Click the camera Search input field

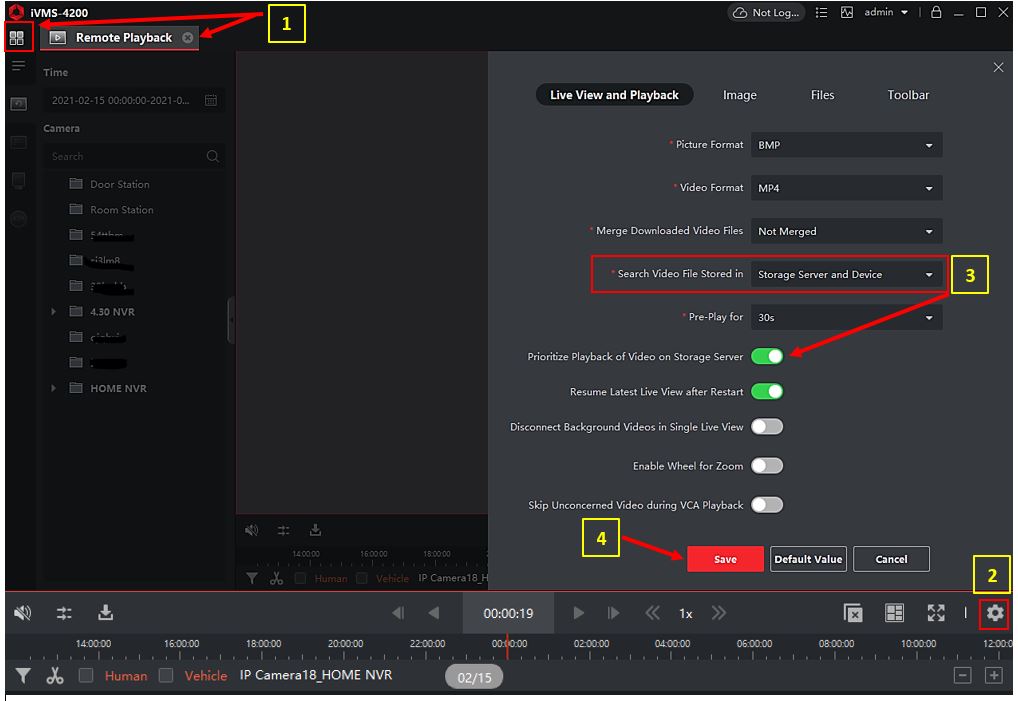pos(125,156)
